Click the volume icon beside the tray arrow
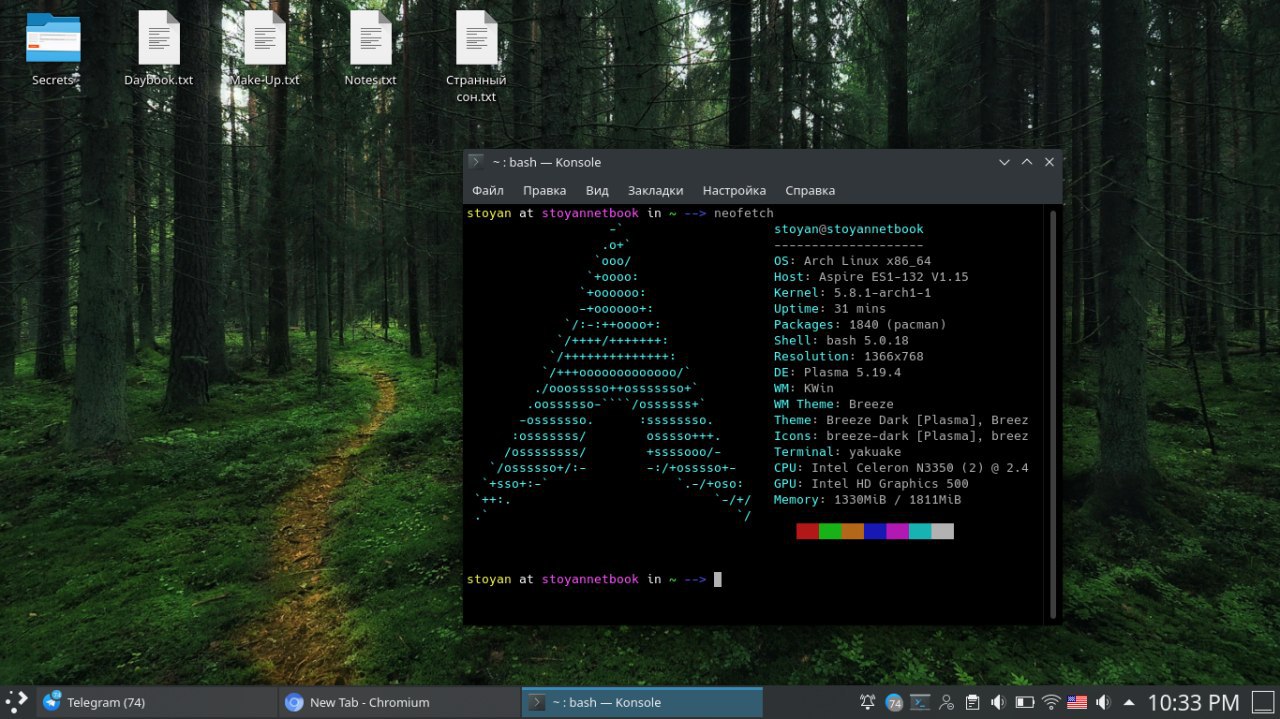Viewport: 1280px width, 719px height. click(1103, 702)
